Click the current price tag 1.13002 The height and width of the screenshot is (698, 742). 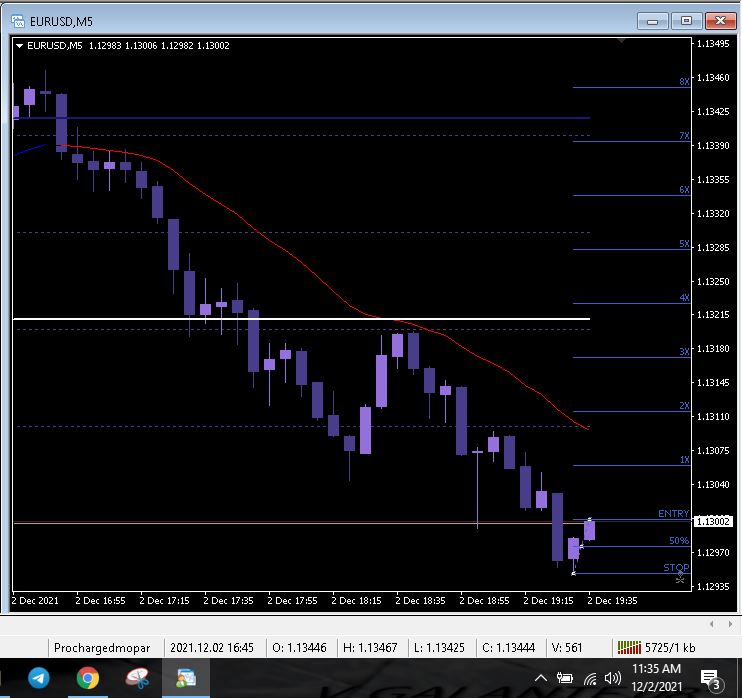[712, 521]
